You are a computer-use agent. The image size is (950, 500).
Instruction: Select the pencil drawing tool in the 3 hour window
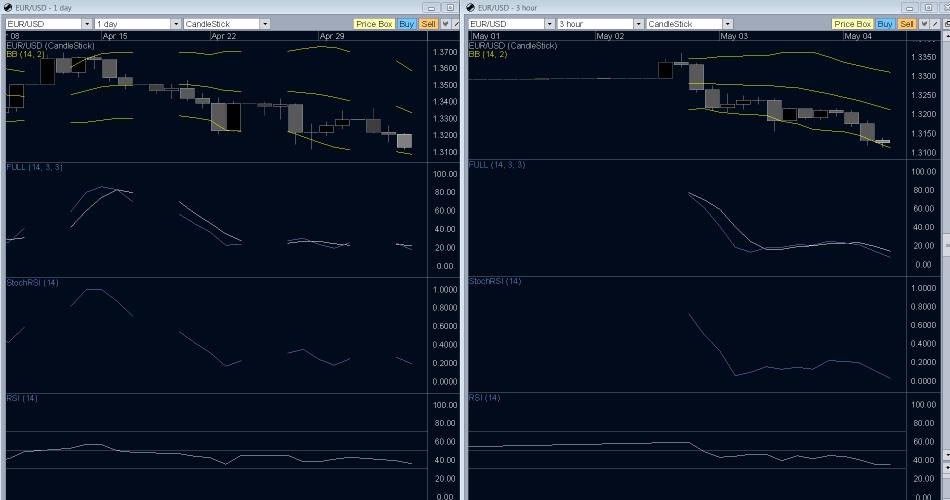pos(934,24)
